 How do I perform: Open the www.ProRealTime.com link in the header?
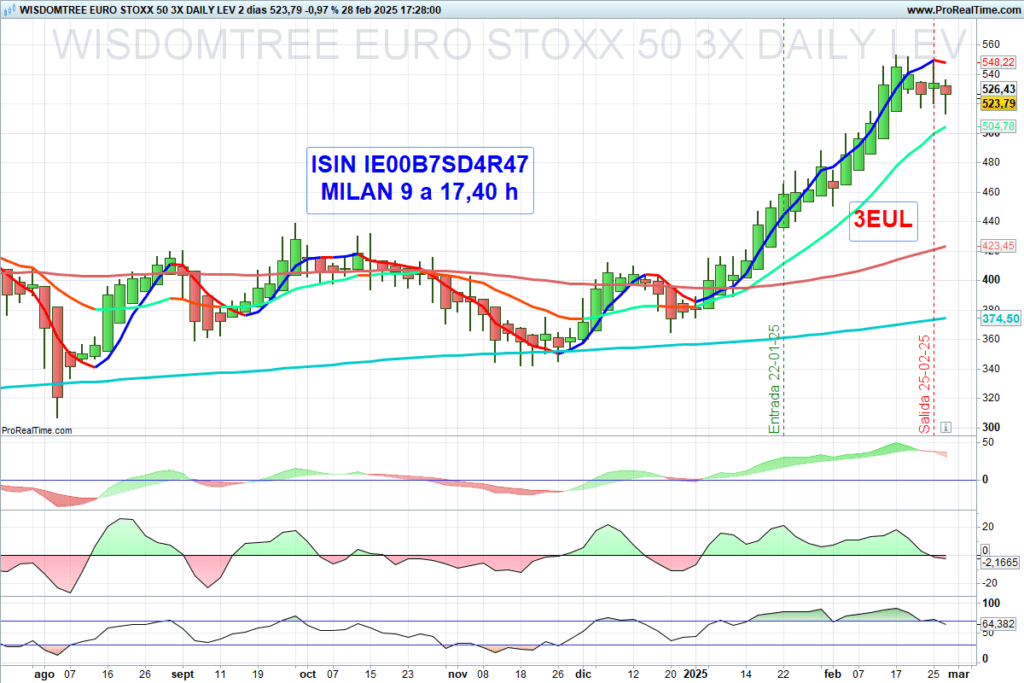963,10
